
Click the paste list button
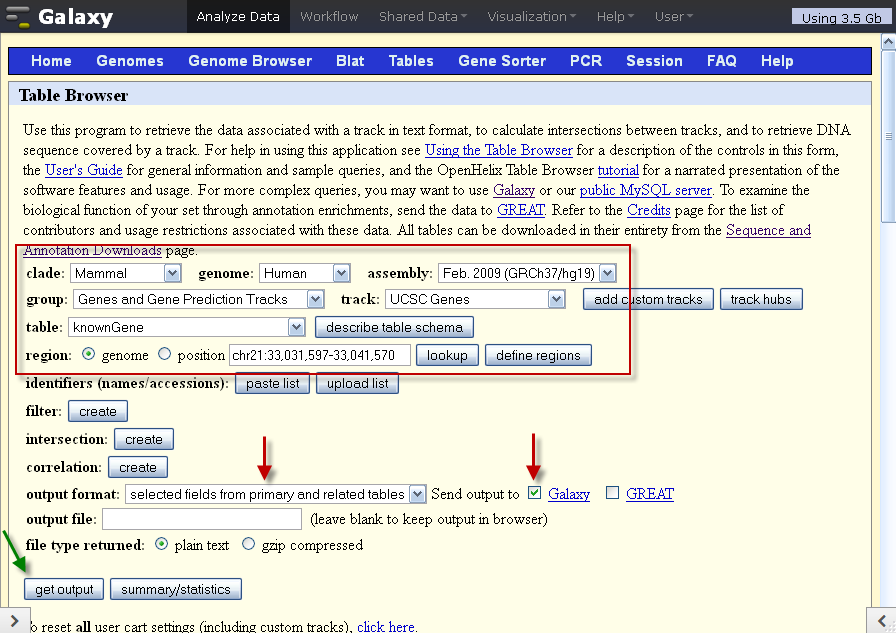[273, 383]
